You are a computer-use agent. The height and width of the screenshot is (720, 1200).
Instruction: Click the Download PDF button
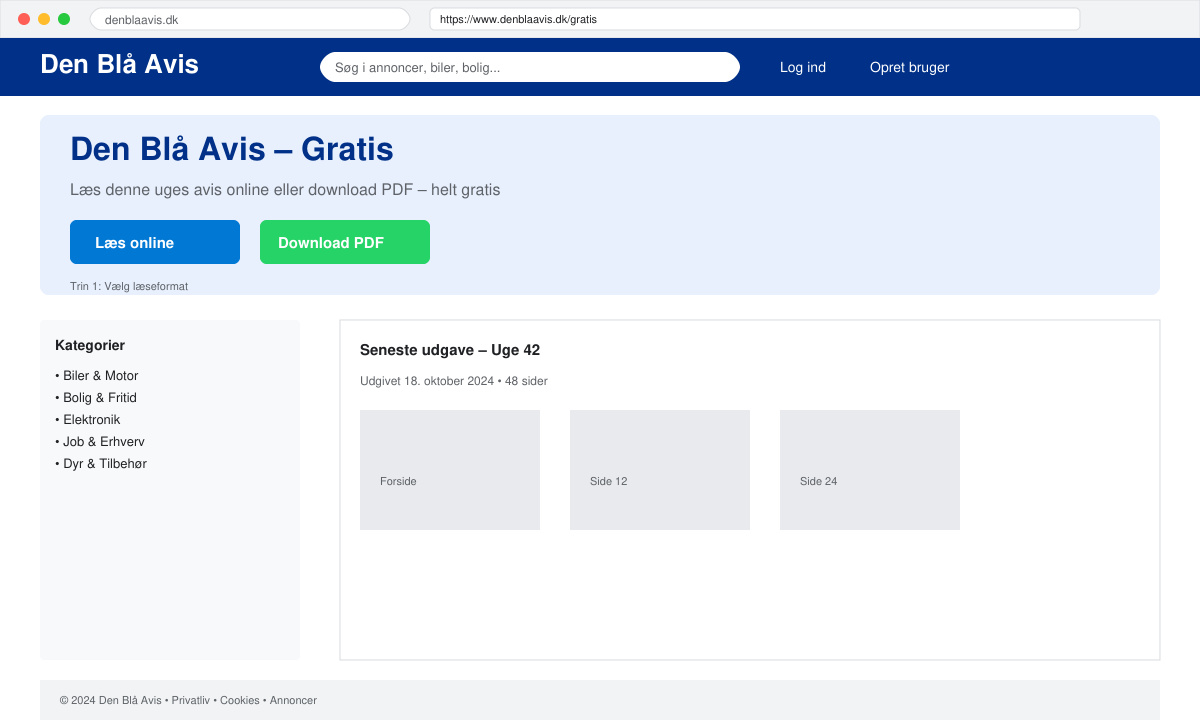click(345, 242)
